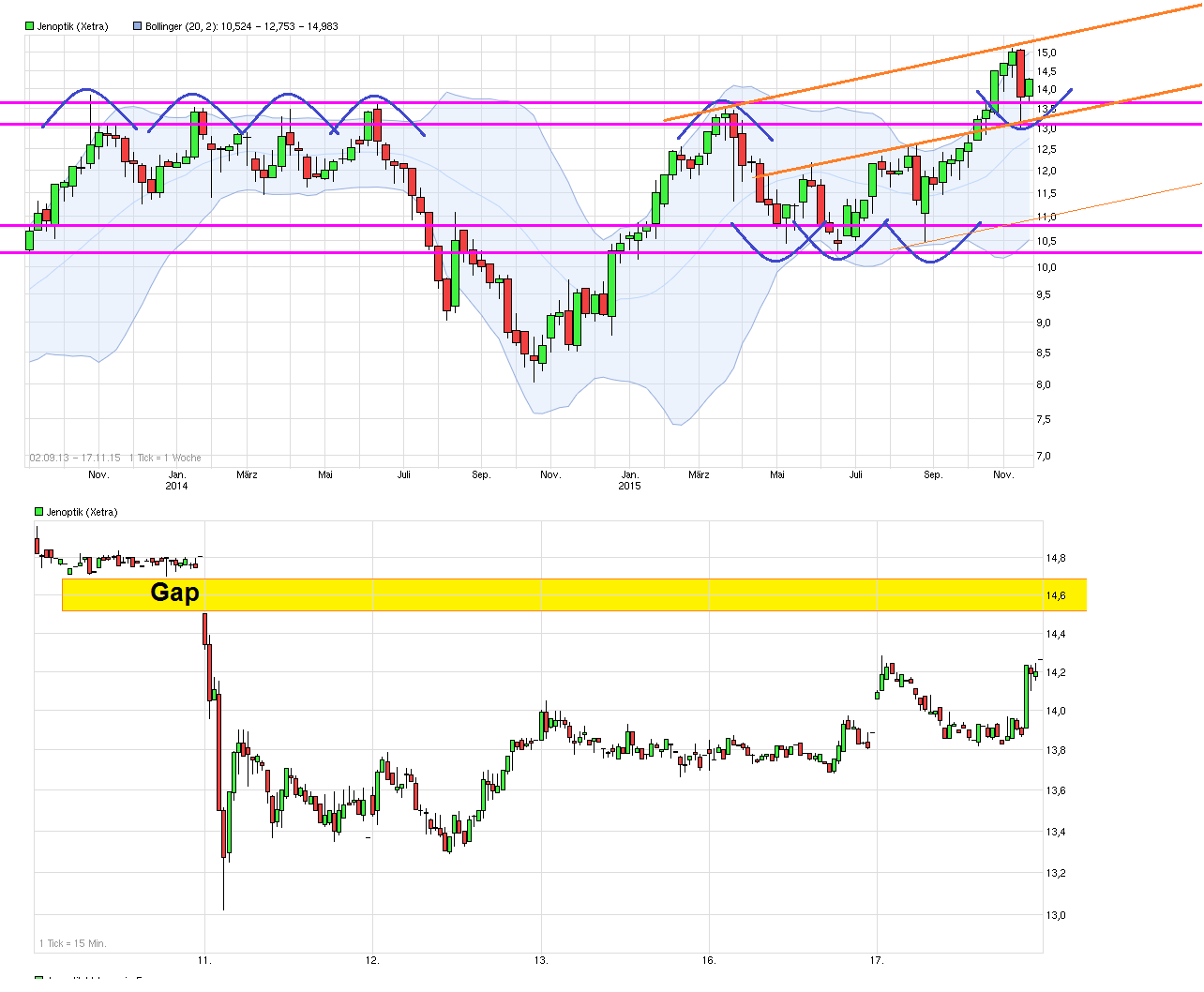The image size is (1204, 992).
Task: Click the '1 Tick = 15 Min.' text
Action: click(72, 943)
